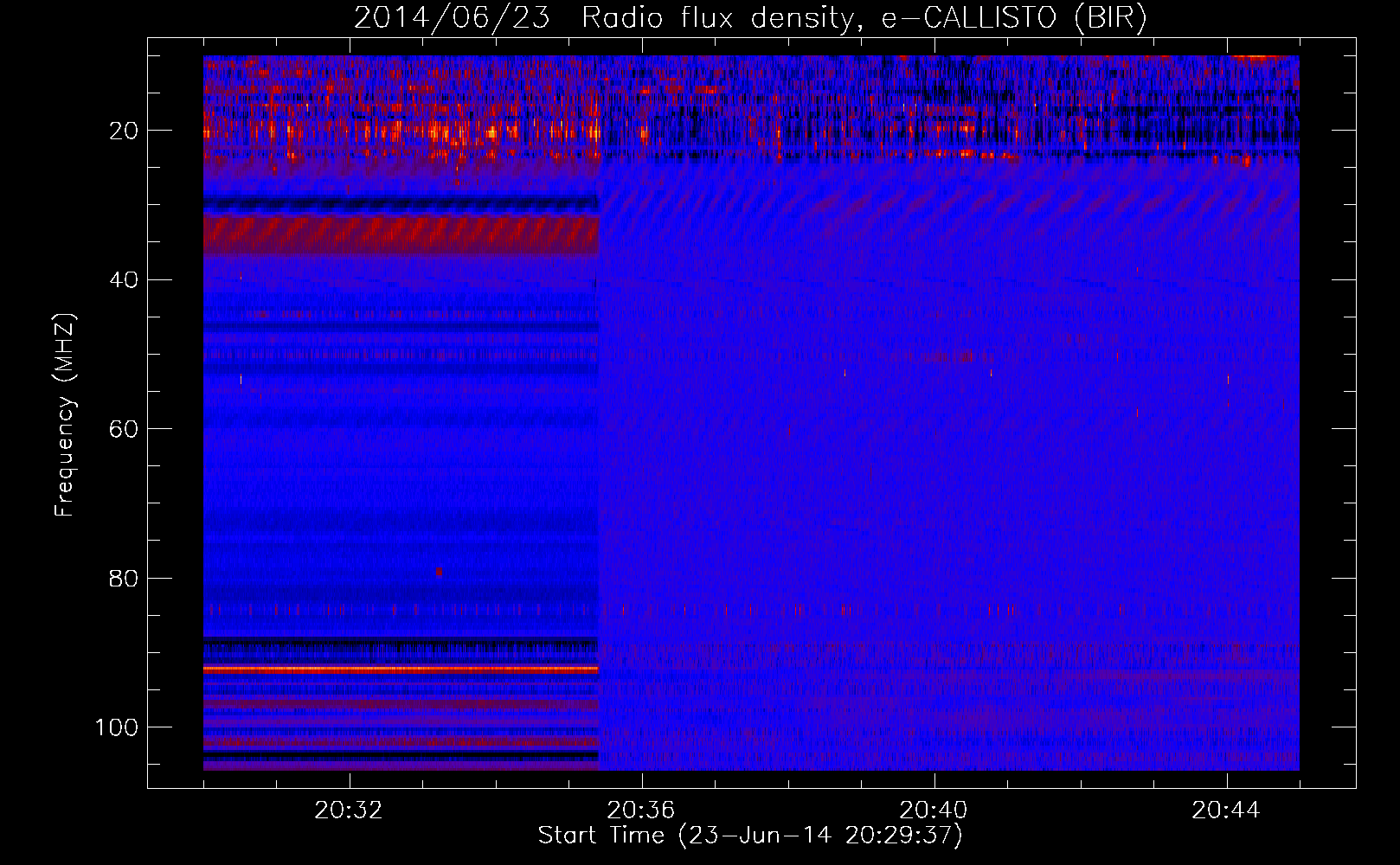Click the 20 frequency tick label
Image resolution: width=1400 pixels, height=865 pixels.
(125, 131)
